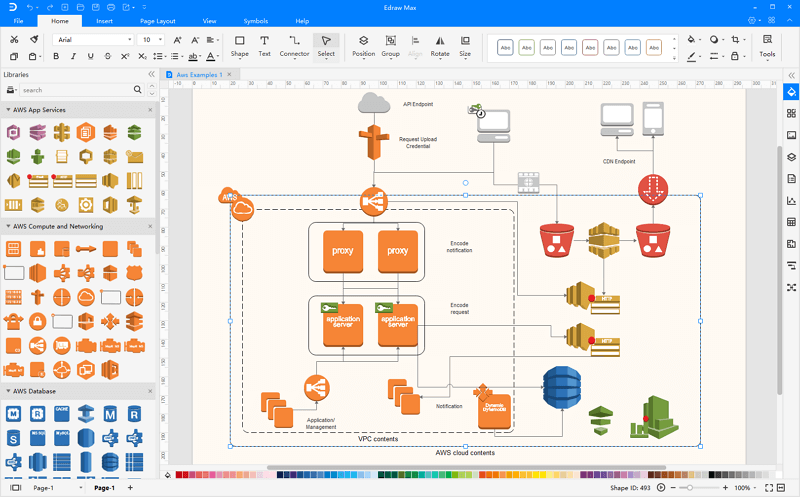Close the Aws Examples 1 tab

pyautogui.click(x=230, y=74)
